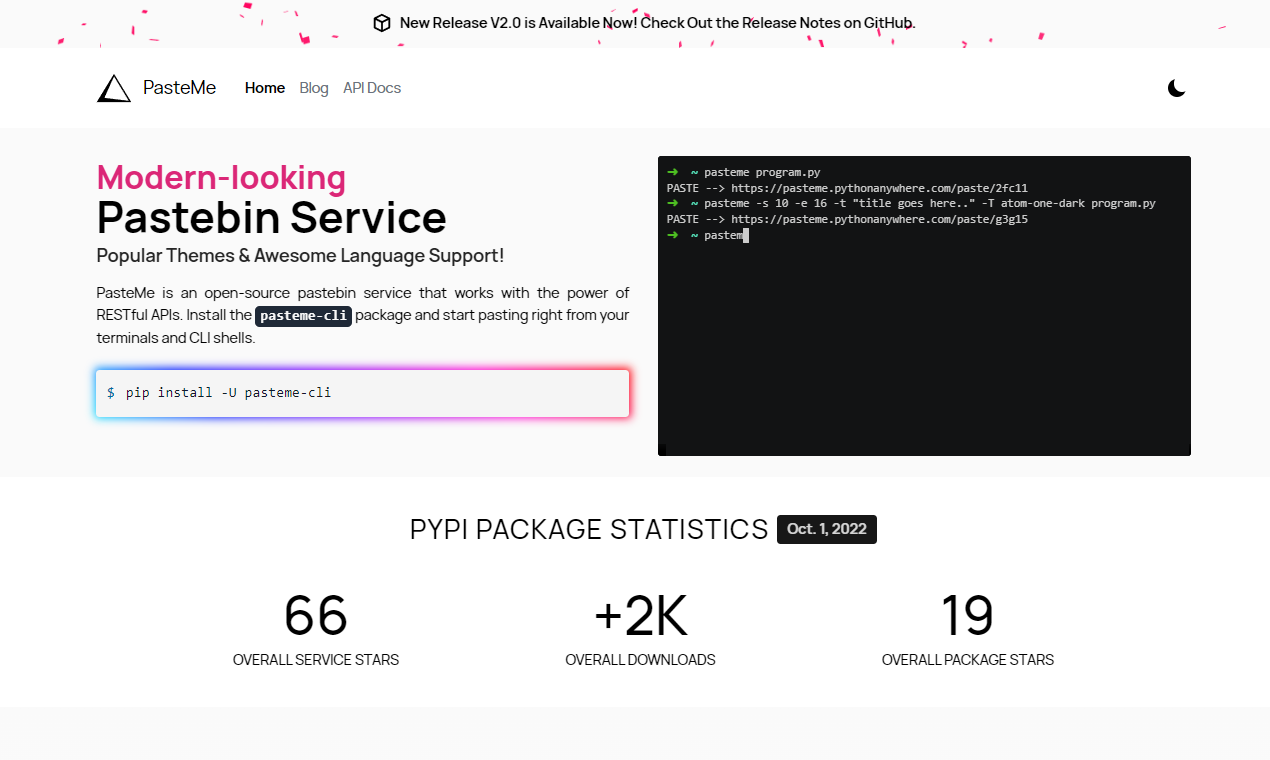The height and width of the screenshot is (760, 1270).
Task: Click the paste/g3g15 URL in terminal
Action: click(x=879, y=219)
